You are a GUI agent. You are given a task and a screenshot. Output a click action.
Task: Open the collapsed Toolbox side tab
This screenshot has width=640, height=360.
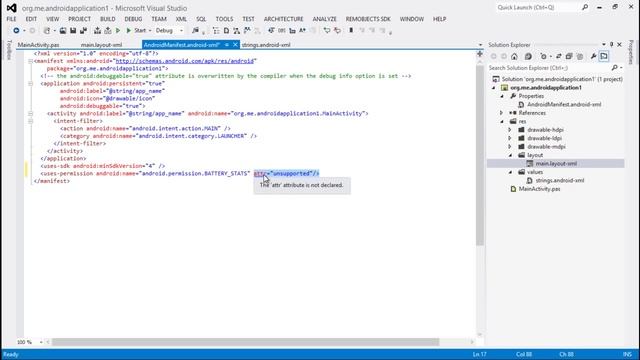(9, 50)
